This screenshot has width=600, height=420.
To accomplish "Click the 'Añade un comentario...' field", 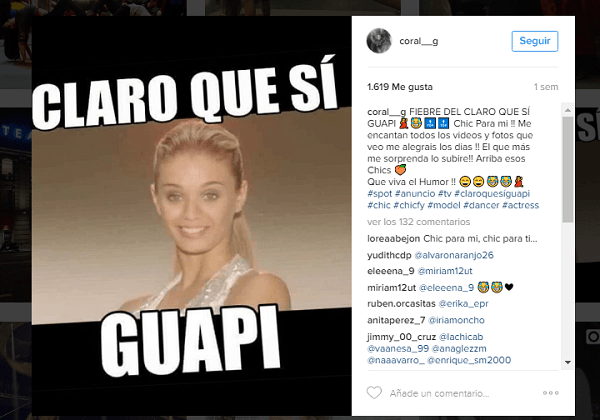I will click(439, 393).
